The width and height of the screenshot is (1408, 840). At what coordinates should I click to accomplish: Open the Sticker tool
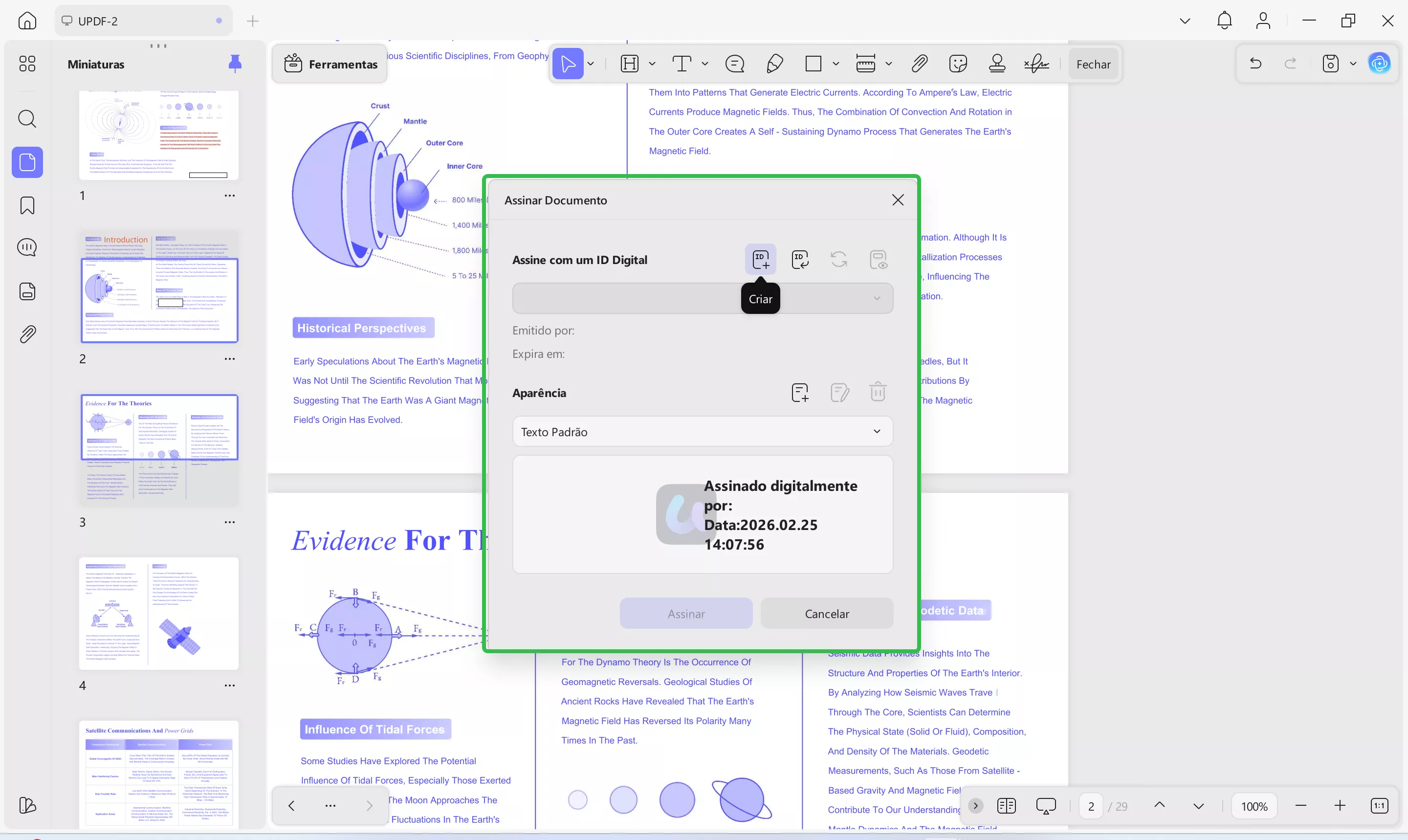tap(958, 64)
